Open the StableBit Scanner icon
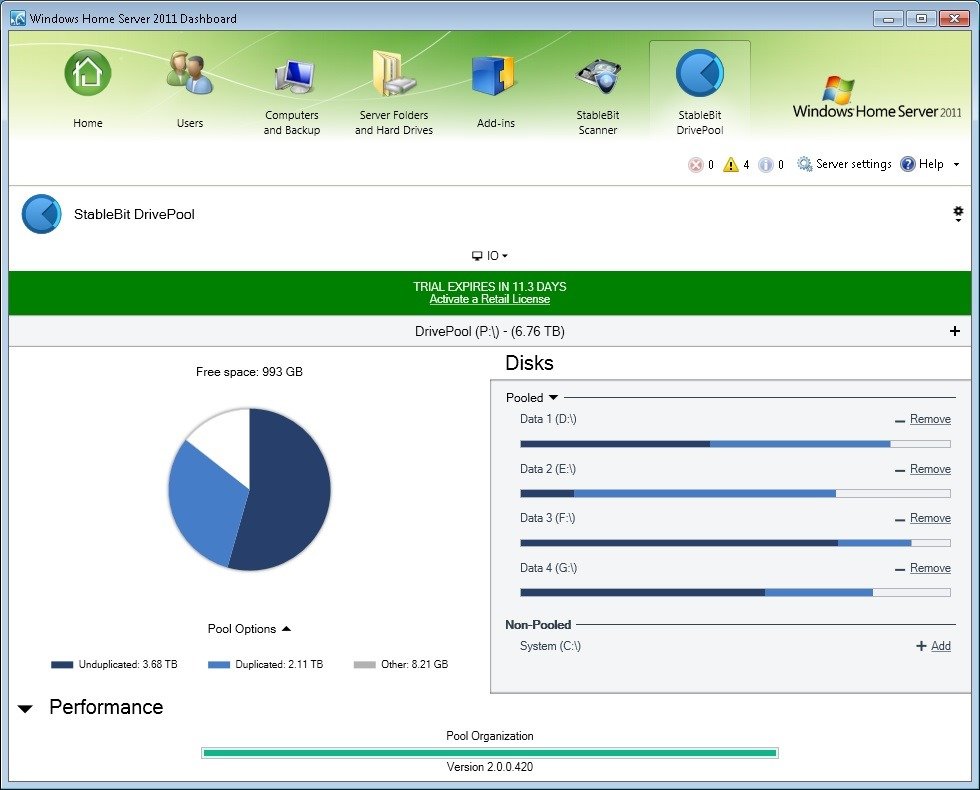This screenshot has width=980, height=790. pyautogui.click(x=598, y=78)
